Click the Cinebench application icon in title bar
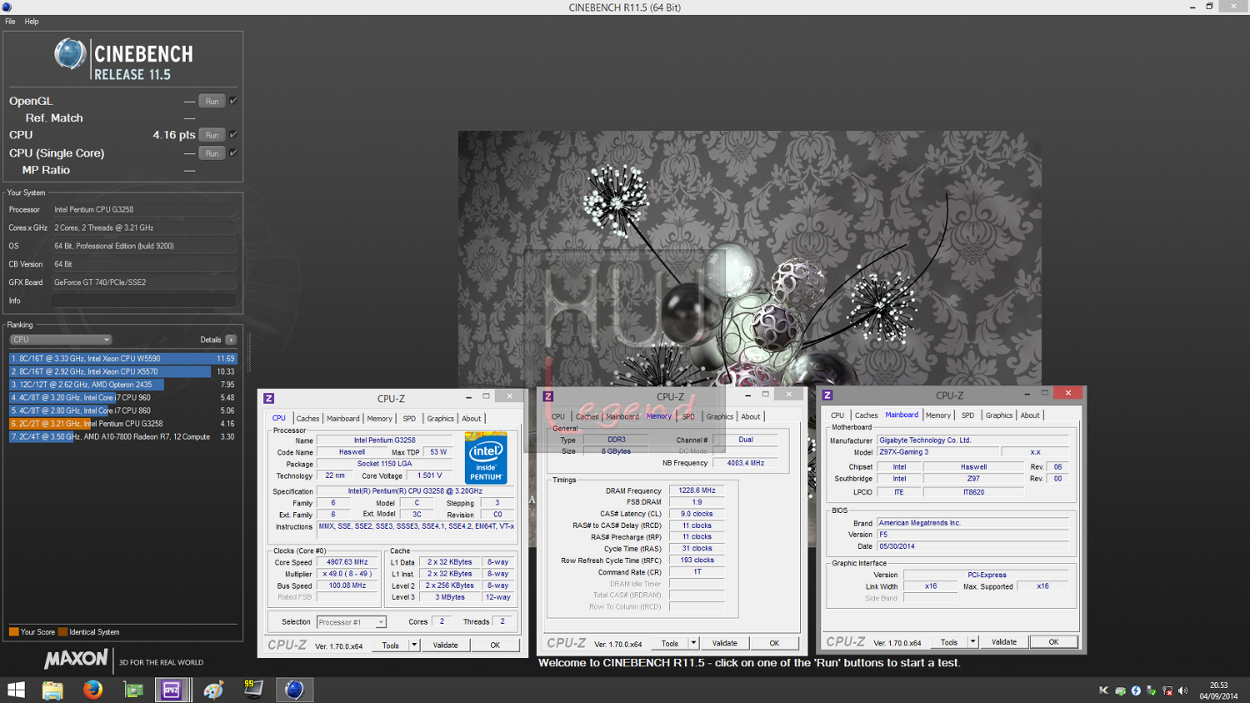The width and height of the screenshot is (1250, 703). 7,7
